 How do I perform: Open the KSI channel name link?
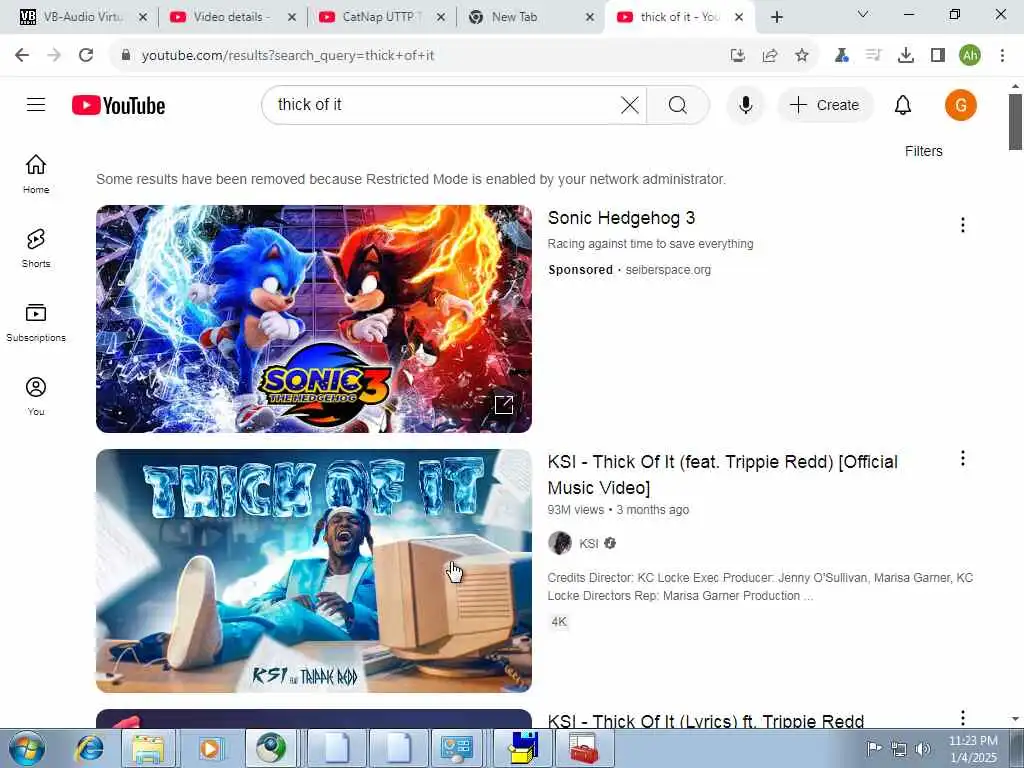tap(588, 543)
